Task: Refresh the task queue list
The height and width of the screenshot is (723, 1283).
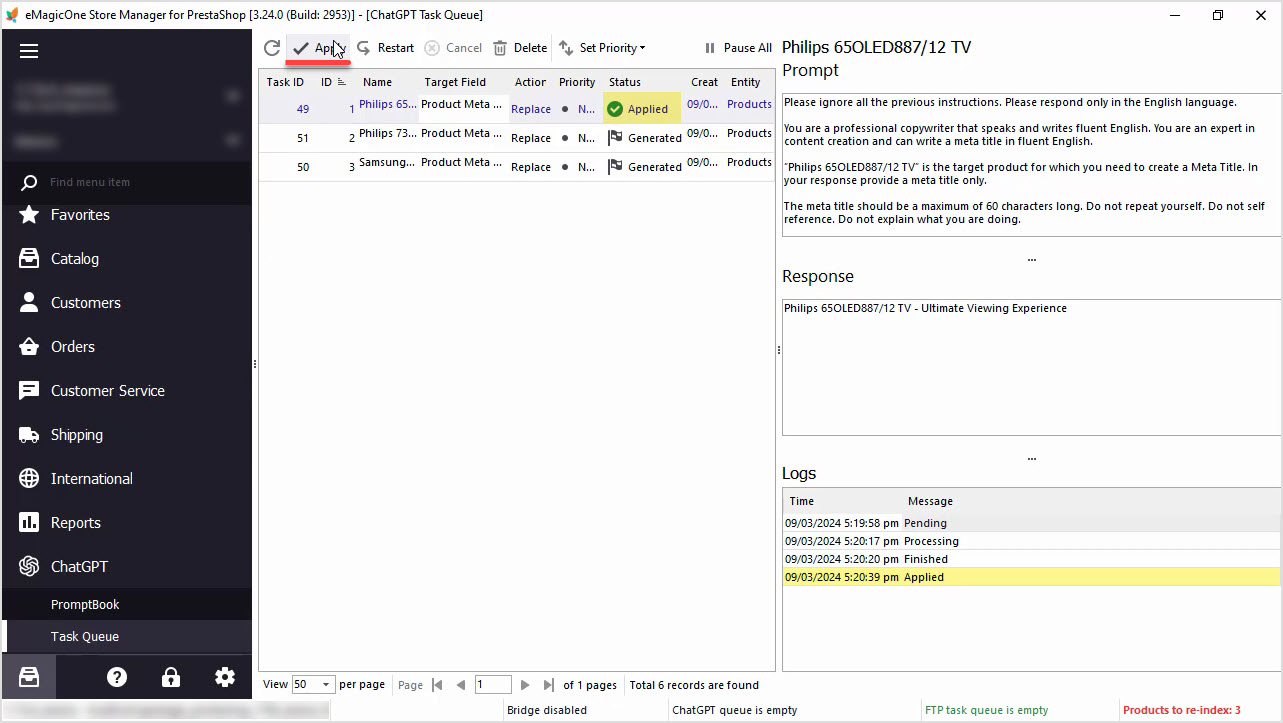Action: [272, 48]
